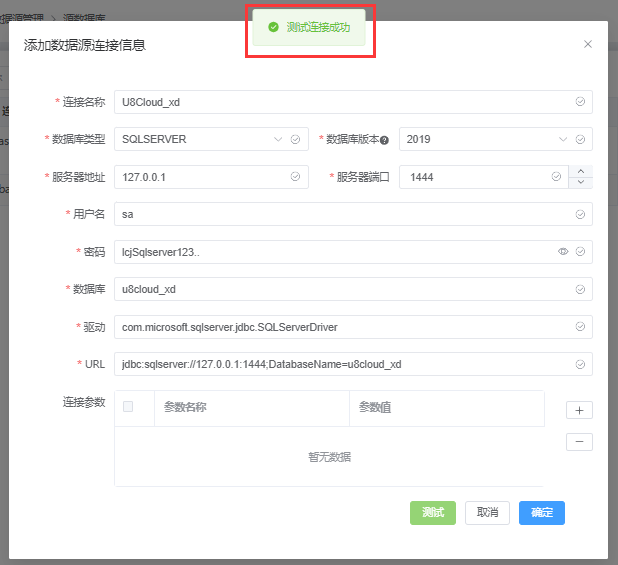This screenshot has width=618, height=565.
Task: Click the cancel button
Action: point(487,512)
